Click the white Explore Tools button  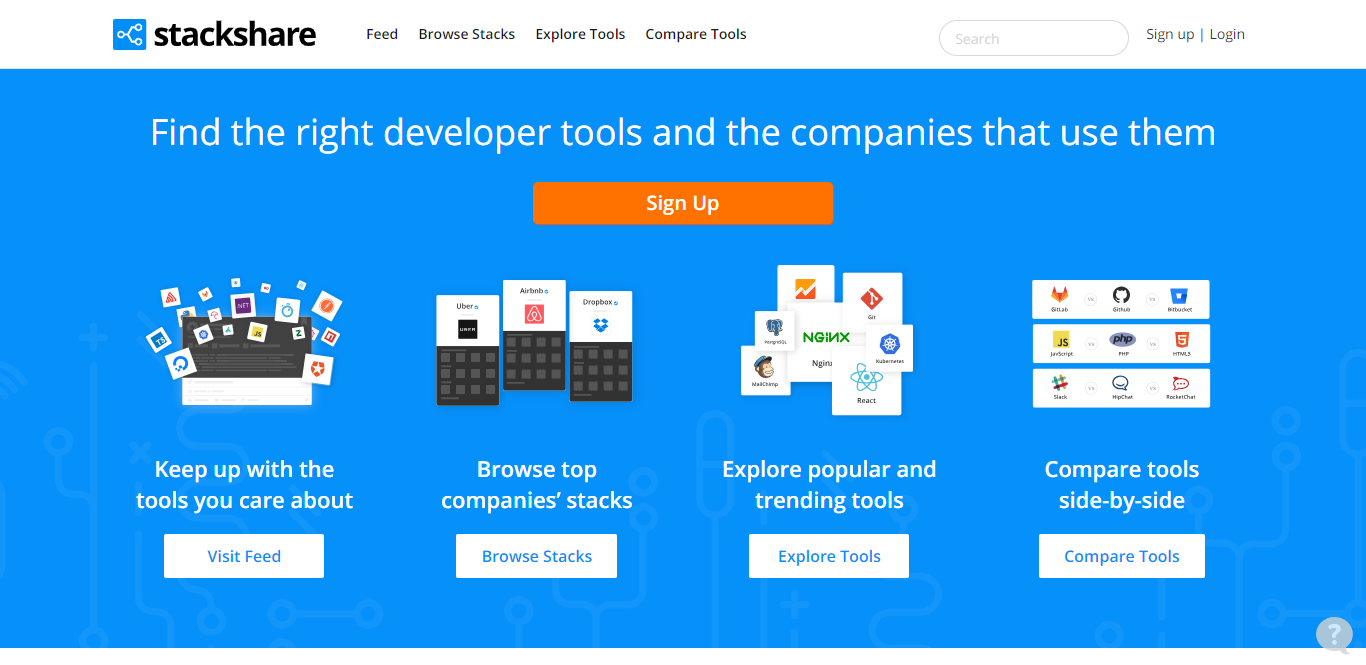point(829,556)
